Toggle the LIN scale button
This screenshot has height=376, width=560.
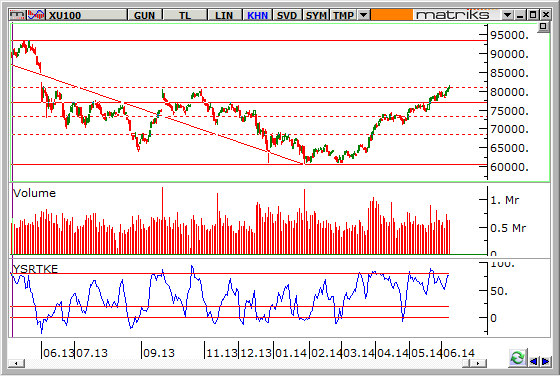[224, 15]
